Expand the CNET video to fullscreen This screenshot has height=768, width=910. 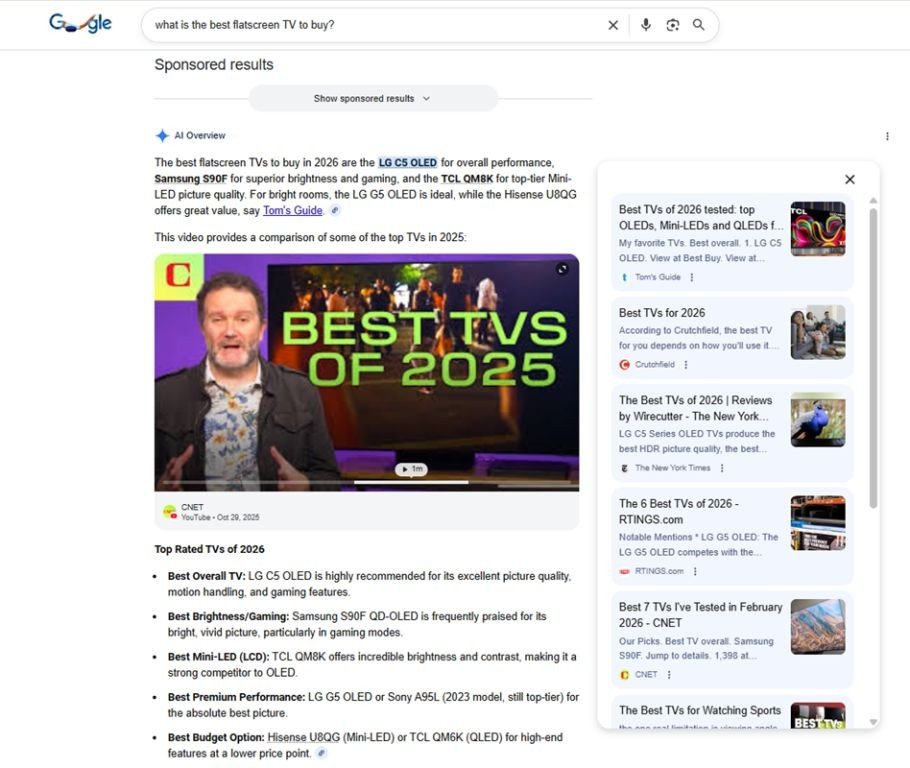pos(562,269)
